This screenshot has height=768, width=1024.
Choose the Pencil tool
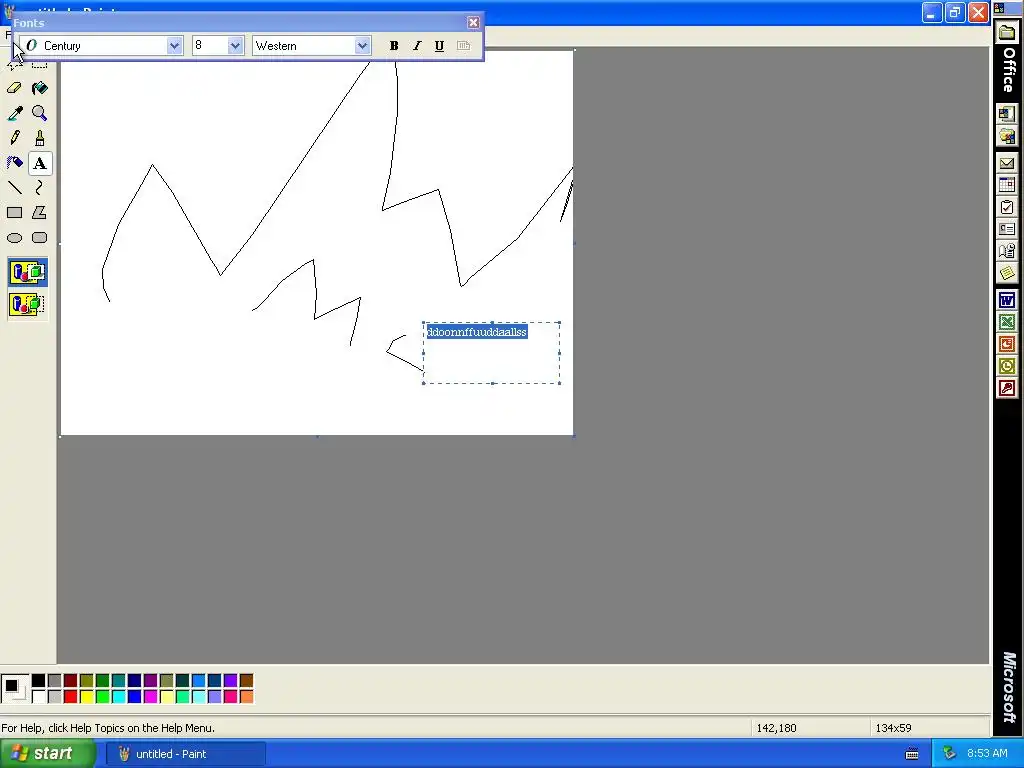point(14,138)
